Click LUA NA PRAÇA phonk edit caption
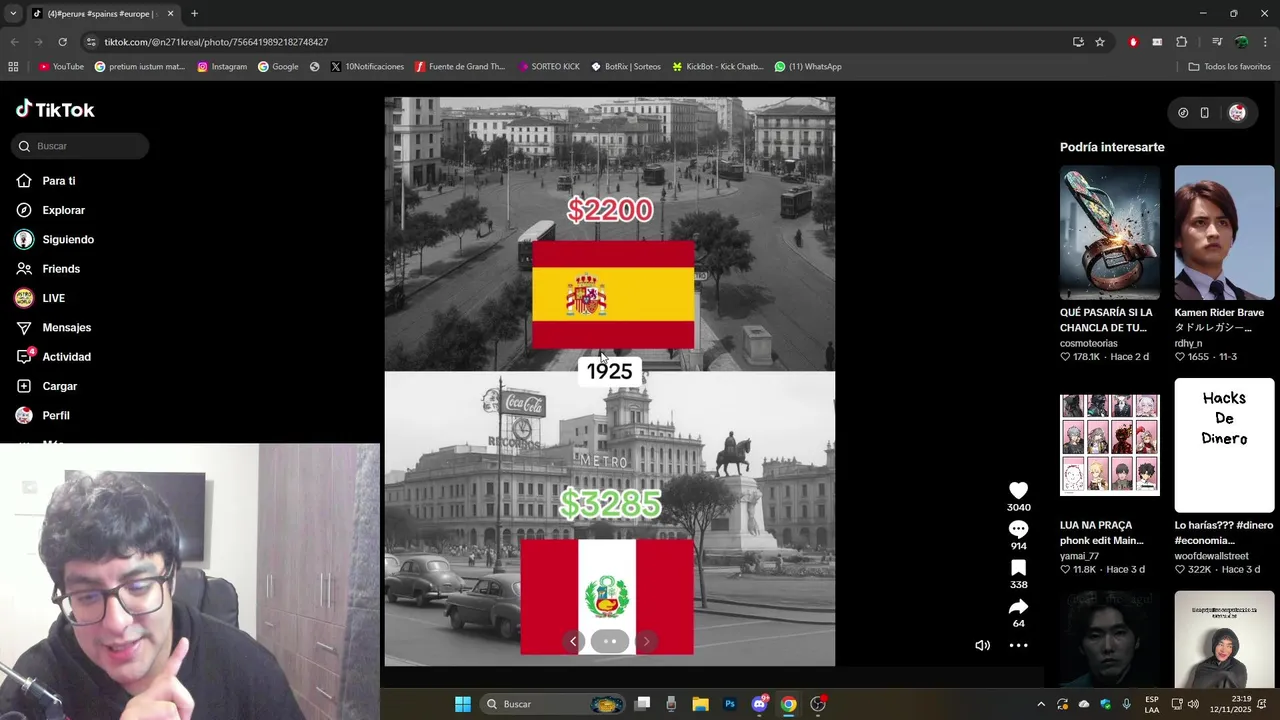The image size is (1280, 720). (x=1102, y=533)
